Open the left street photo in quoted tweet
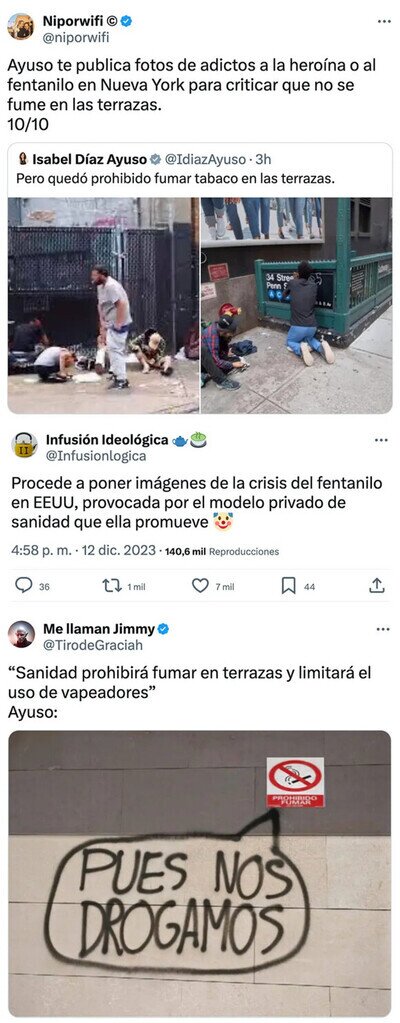The image size is (400, 1023). [104, 305]
